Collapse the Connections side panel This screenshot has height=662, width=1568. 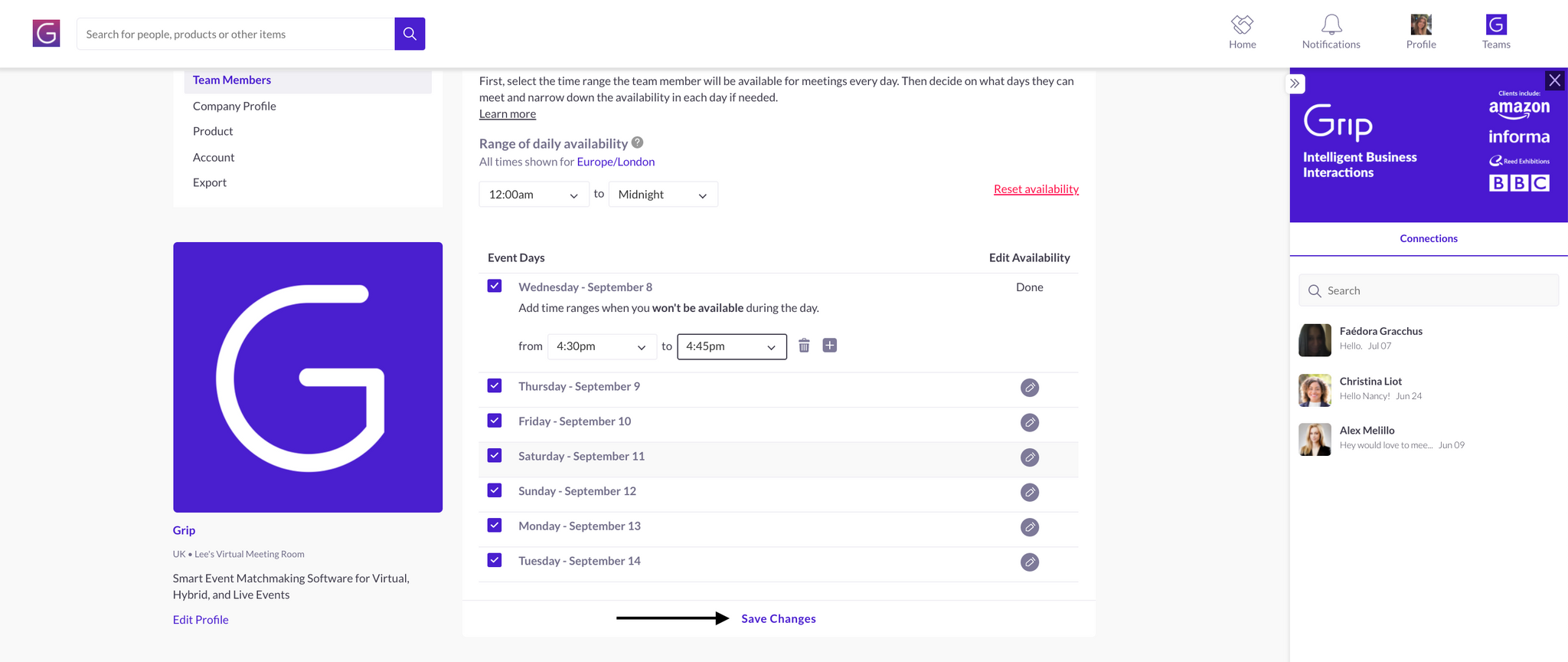pos(1295,84)
